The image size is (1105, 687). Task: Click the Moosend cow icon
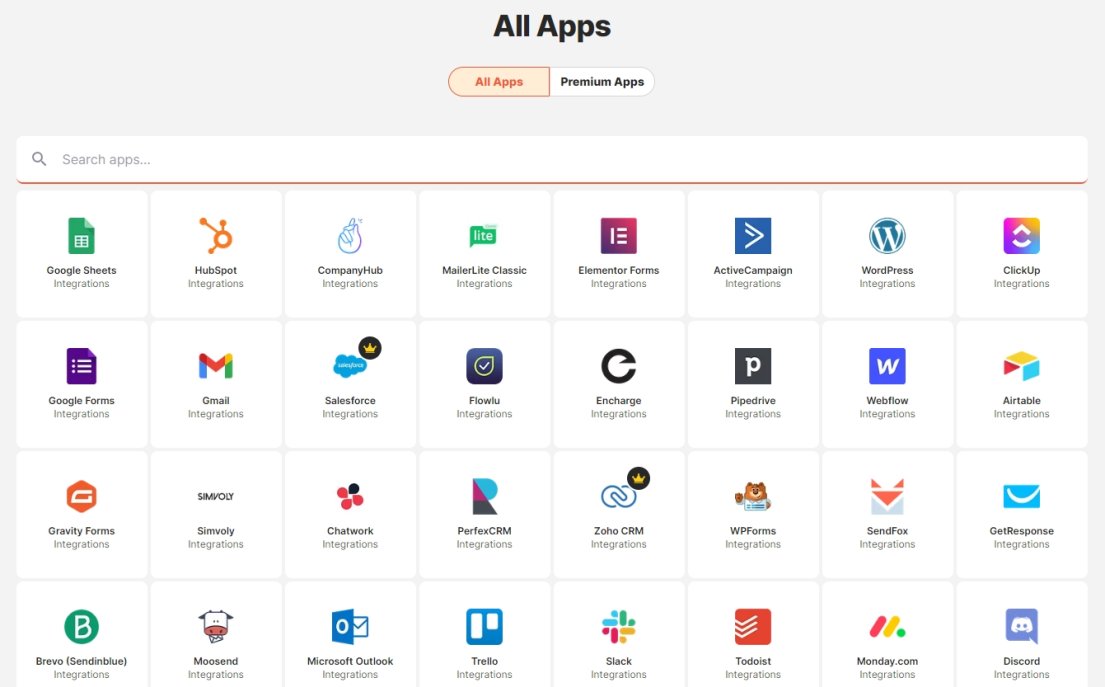pyautogui.click(x=216, y=626)
